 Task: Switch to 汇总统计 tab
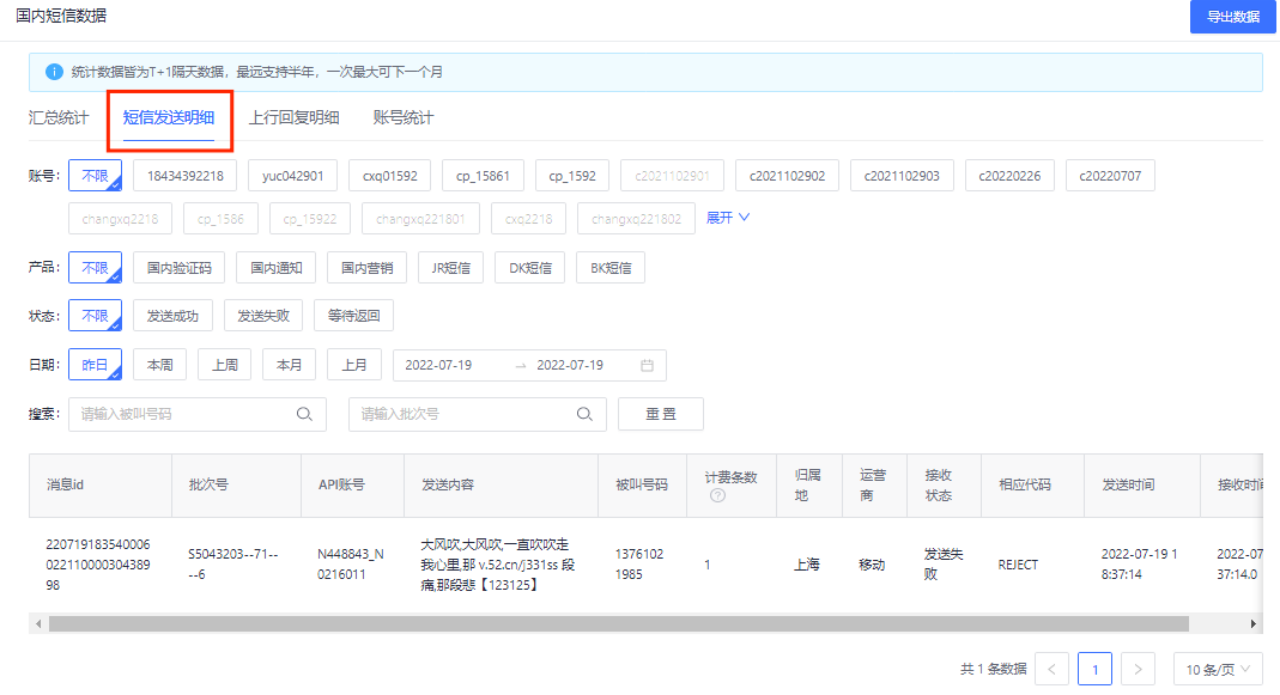(x=59, y=118)
